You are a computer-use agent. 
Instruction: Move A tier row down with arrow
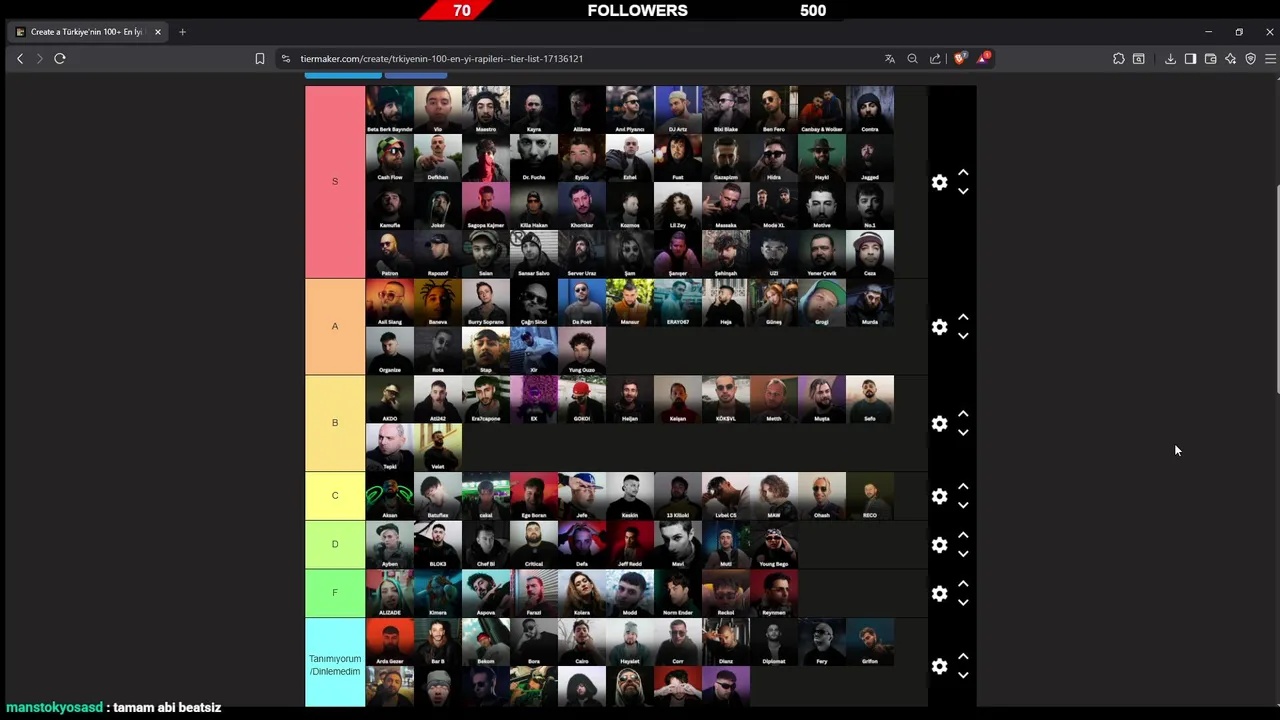[x=963, y=336]
